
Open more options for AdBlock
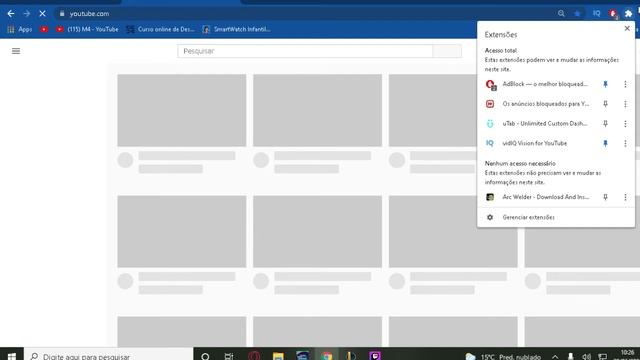pyautogui.click(x=625, y=84)
